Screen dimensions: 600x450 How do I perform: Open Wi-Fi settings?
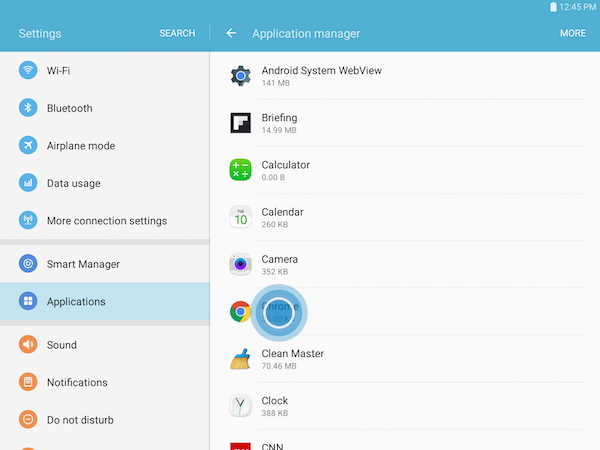(x=105, y=70)
